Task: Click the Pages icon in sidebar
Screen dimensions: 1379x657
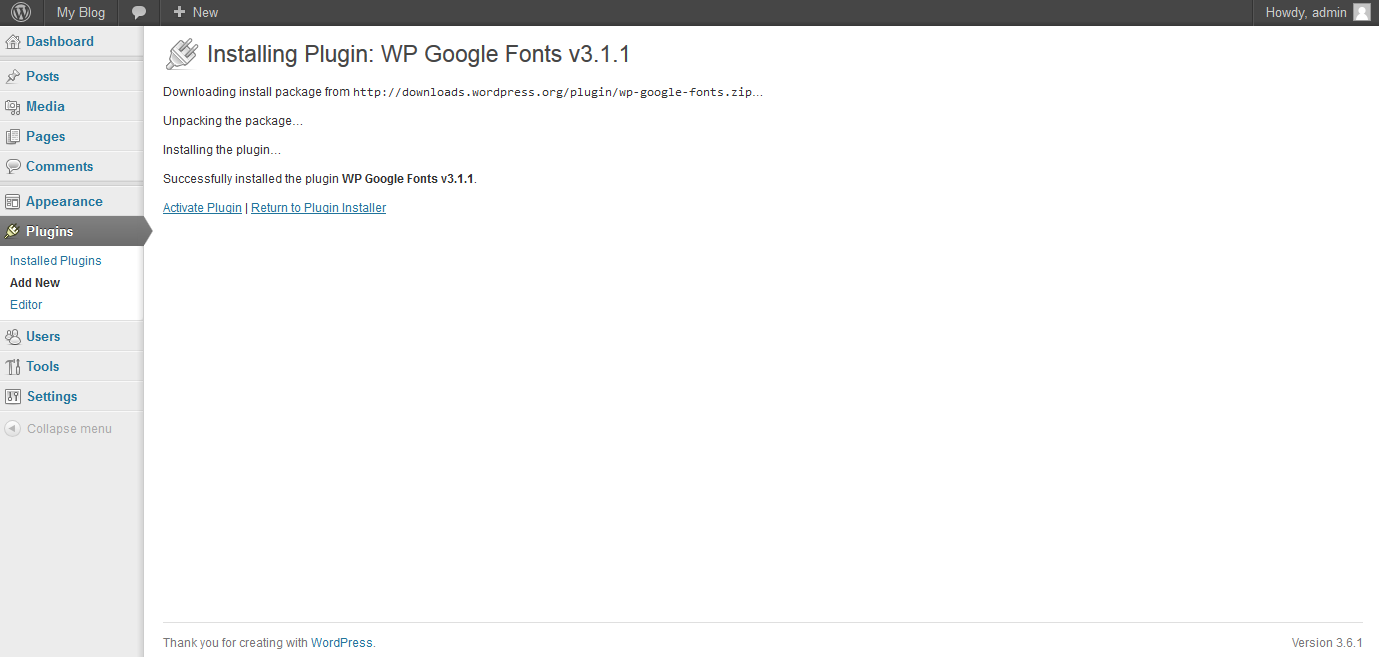Action: point(13,137)
